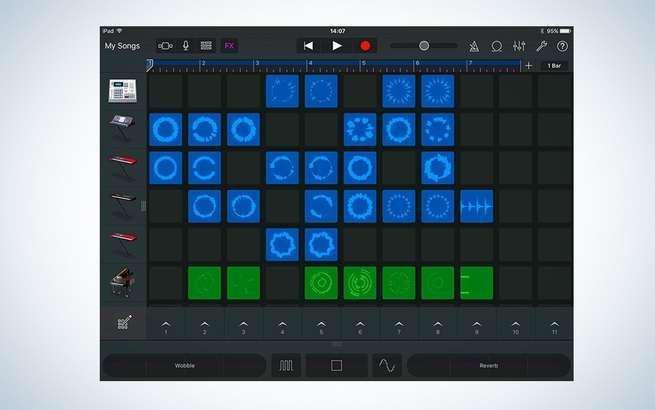The height and width of the screenshot is (410, 655).
Task: Tap the 14:07 clock in status bar
Action: click(x=338, y=31)
